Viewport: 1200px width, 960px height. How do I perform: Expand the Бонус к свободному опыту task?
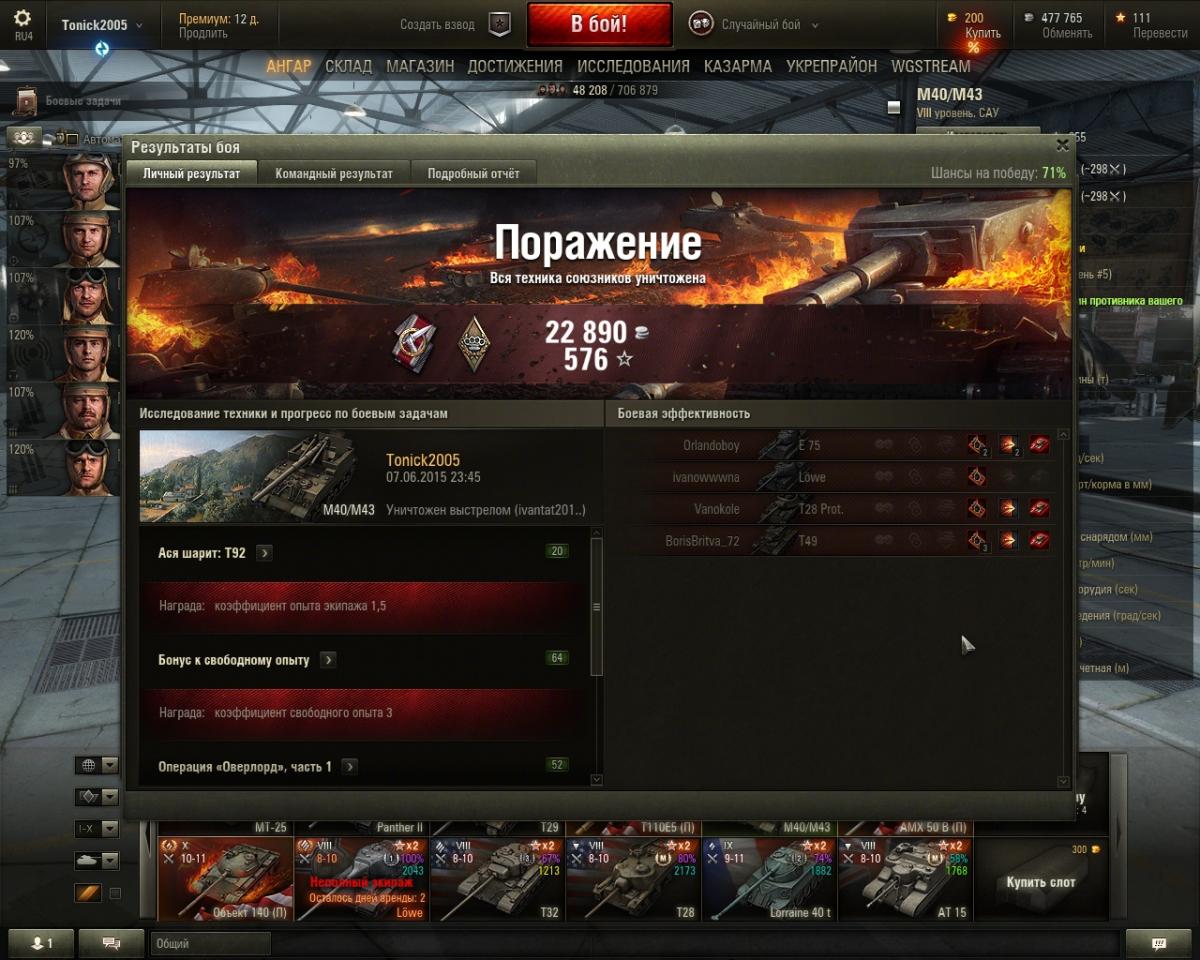click(x=328, y=660)
